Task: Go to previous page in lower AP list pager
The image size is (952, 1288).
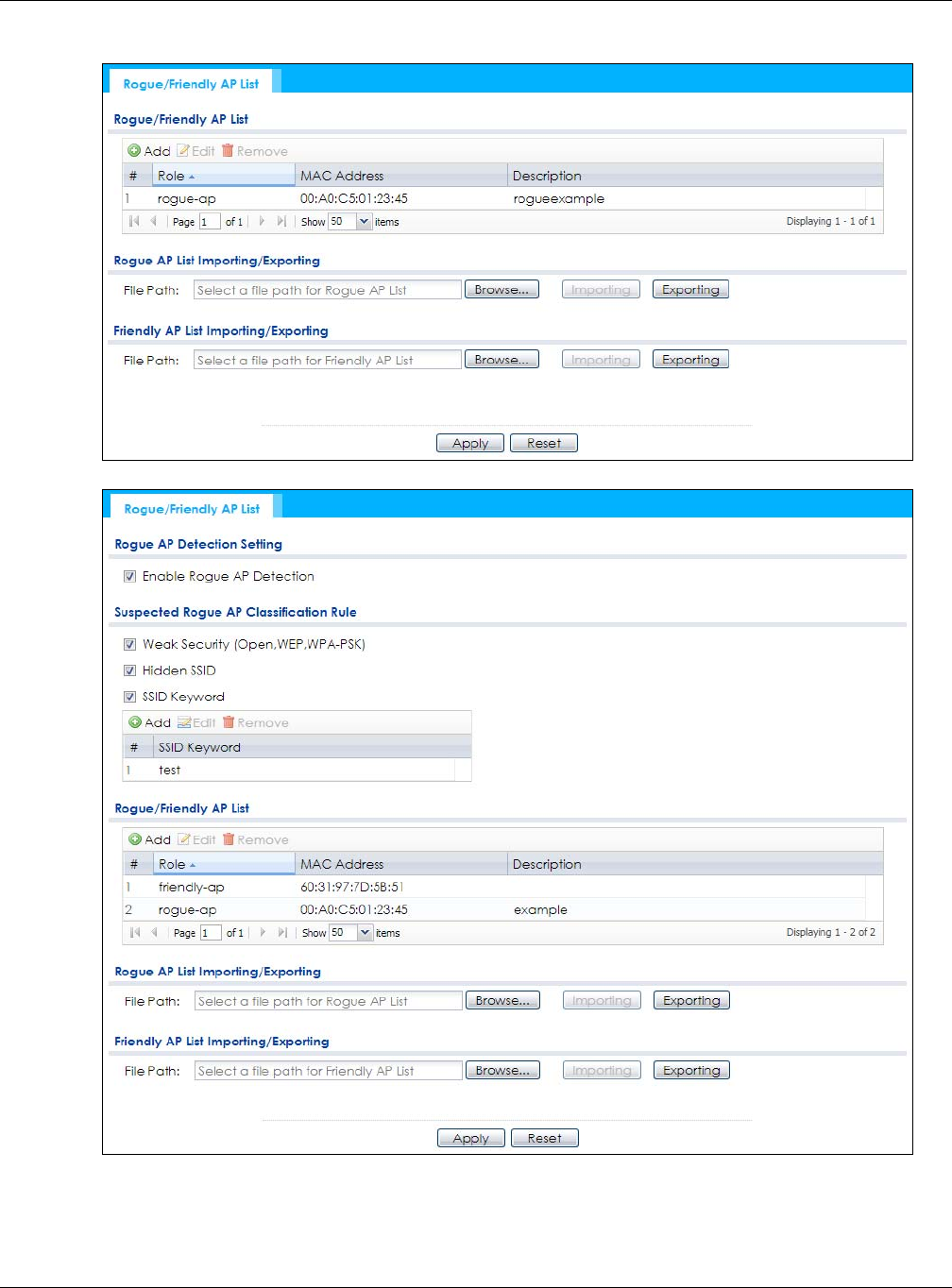Action: (154, 932)
